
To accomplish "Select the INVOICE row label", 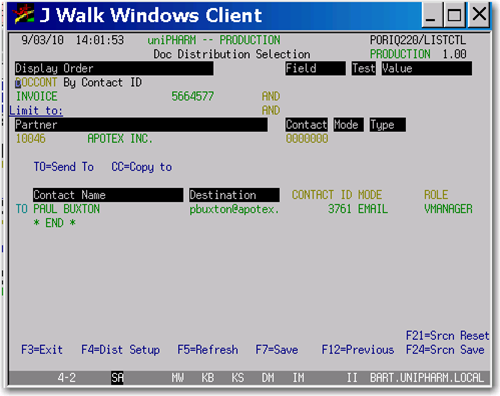I will coord(36,96).
